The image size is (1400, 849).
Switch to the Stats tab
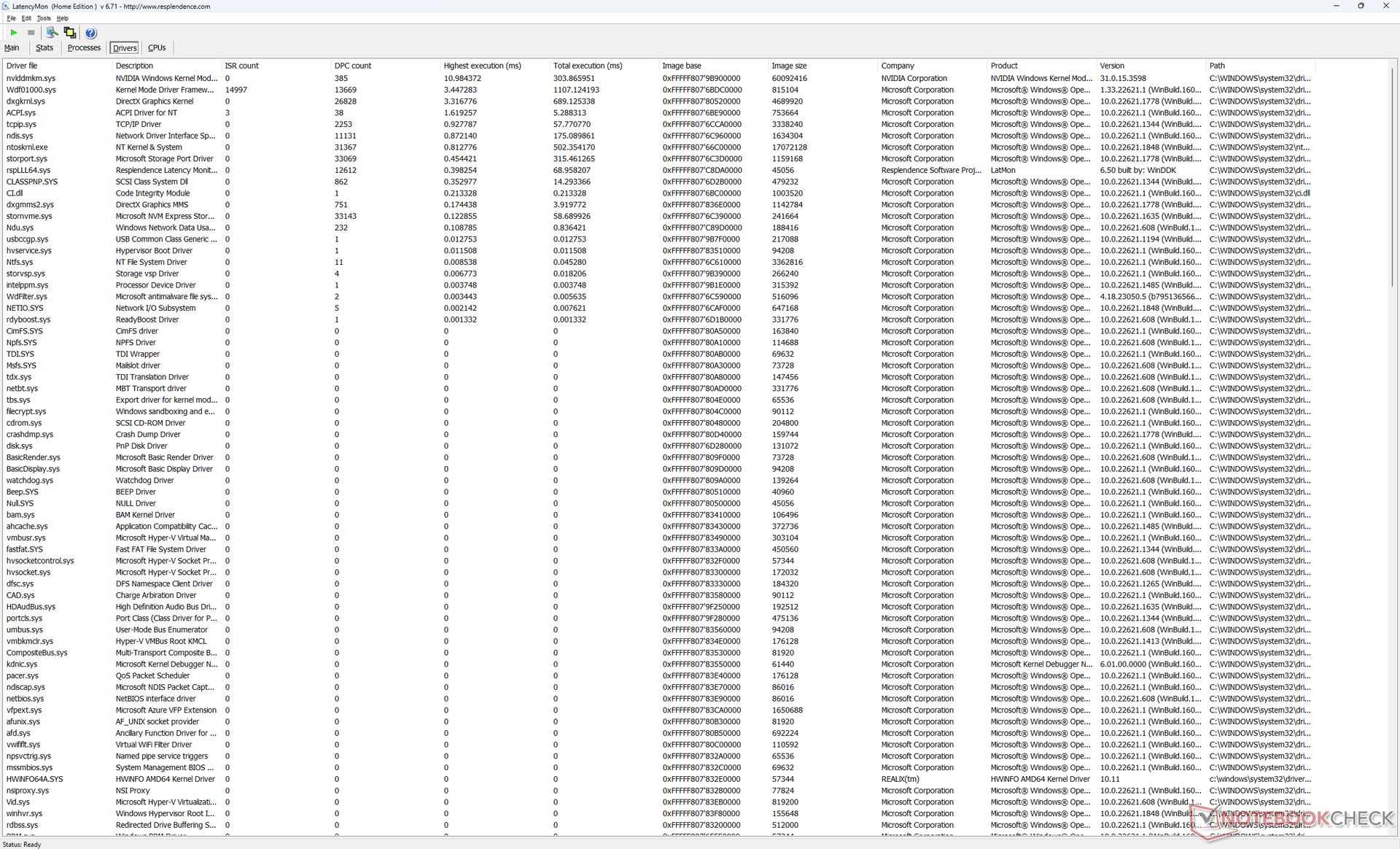pyautogui.click(x=44, y=48)
